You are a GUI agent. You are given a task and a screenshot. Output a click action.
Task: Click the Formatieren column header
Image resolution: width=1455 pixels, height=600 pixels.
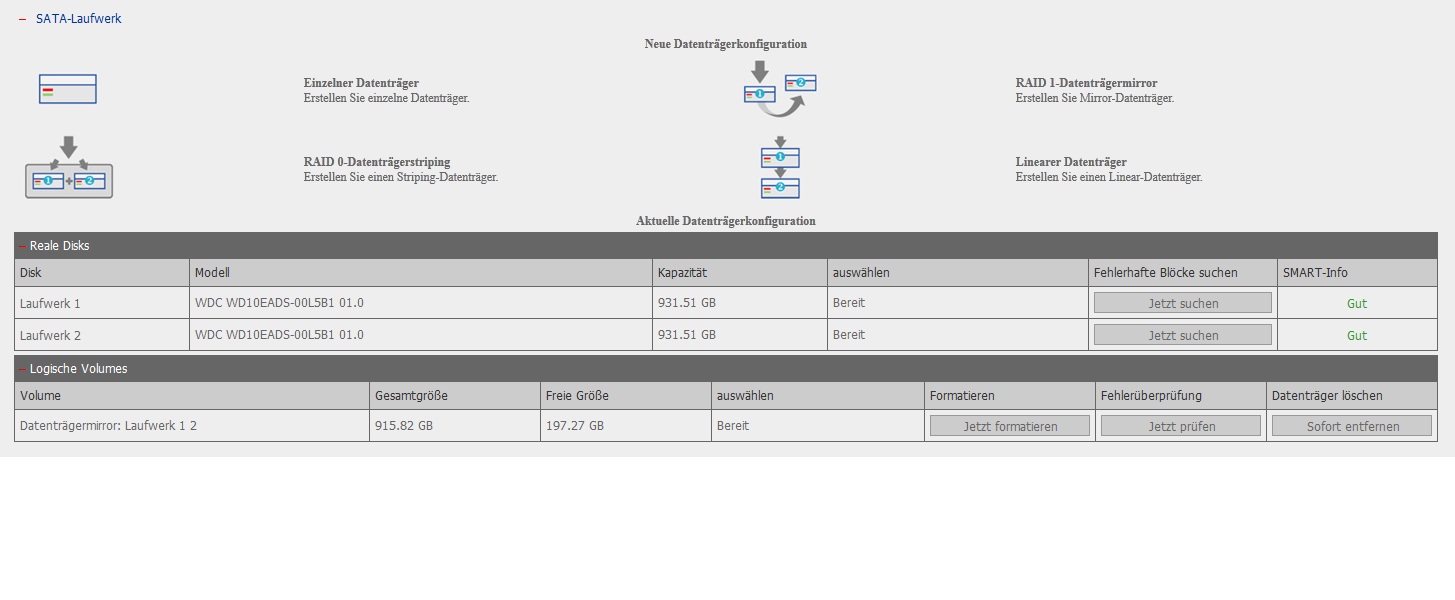[x=1010, y=396]
